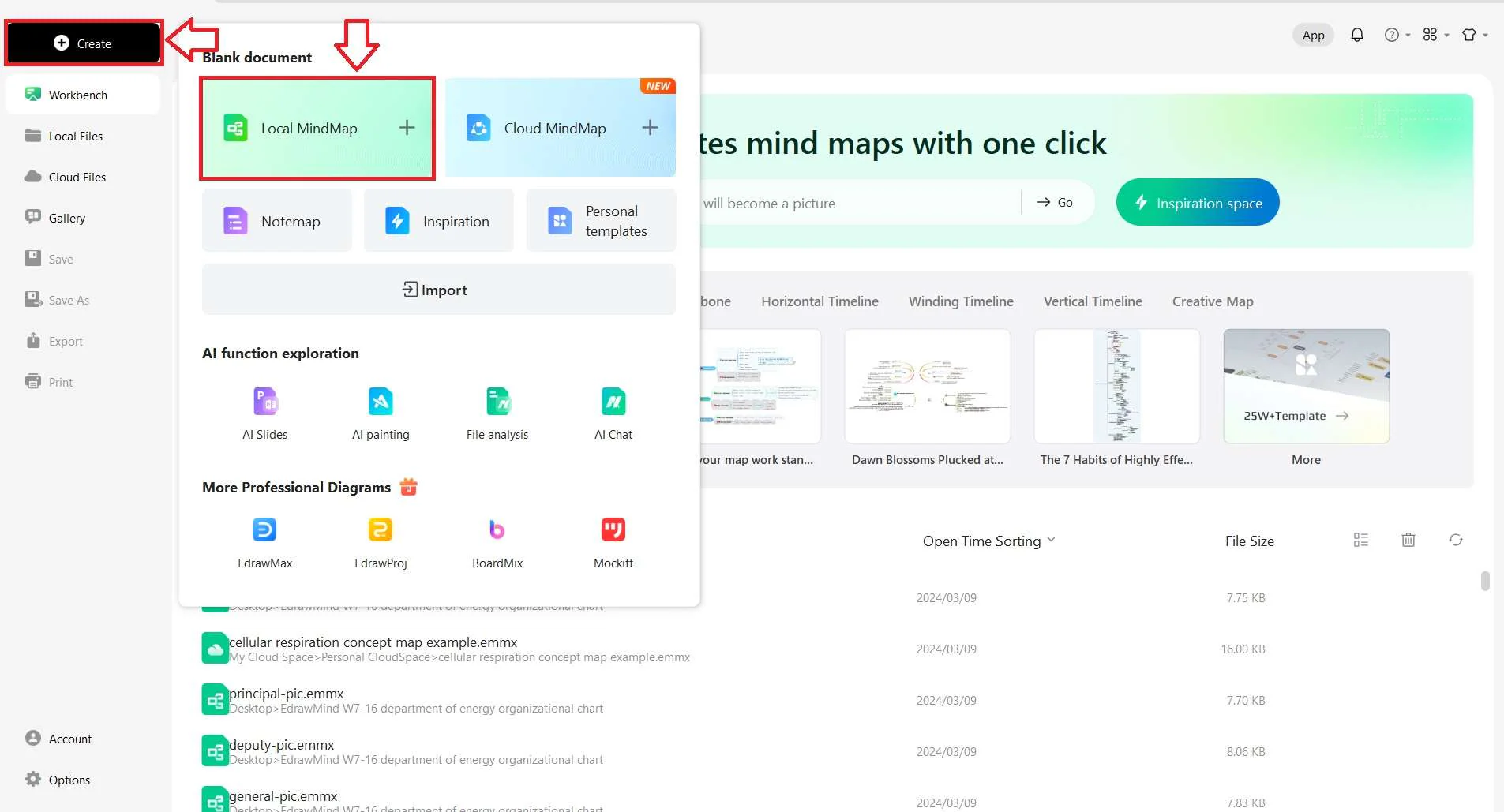Launch AI painting
This screenshot has height=812, width=1504.
point(381,413)
